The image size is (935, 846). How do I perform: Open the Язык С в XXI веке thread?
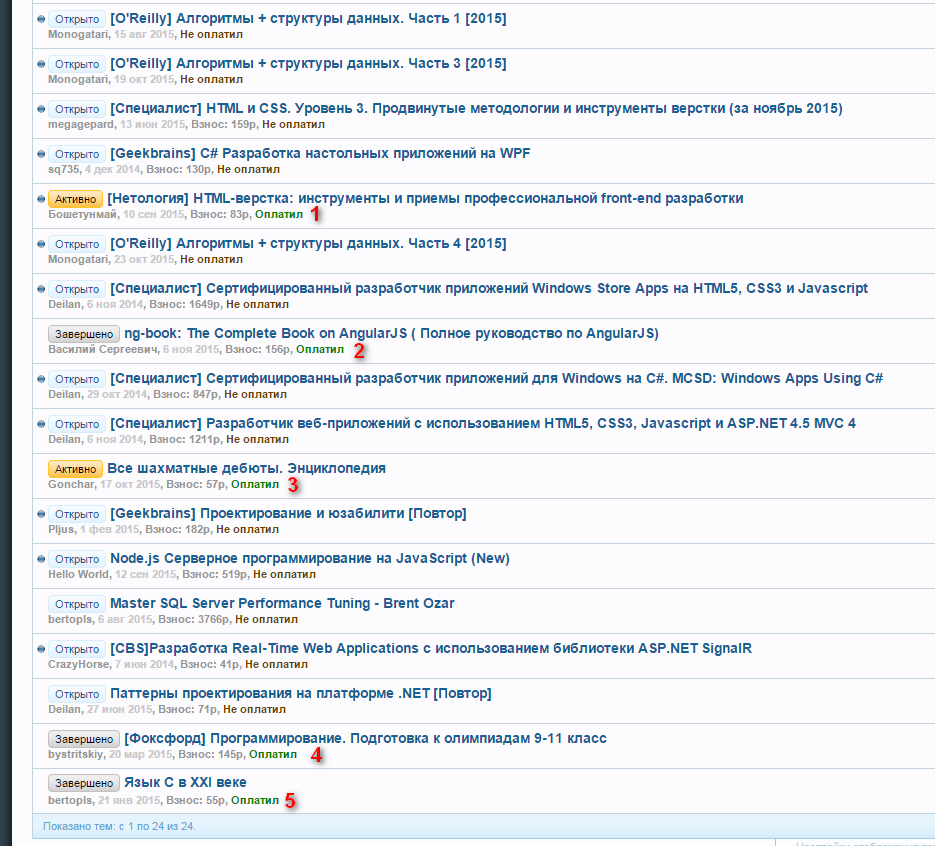(185, 783)
